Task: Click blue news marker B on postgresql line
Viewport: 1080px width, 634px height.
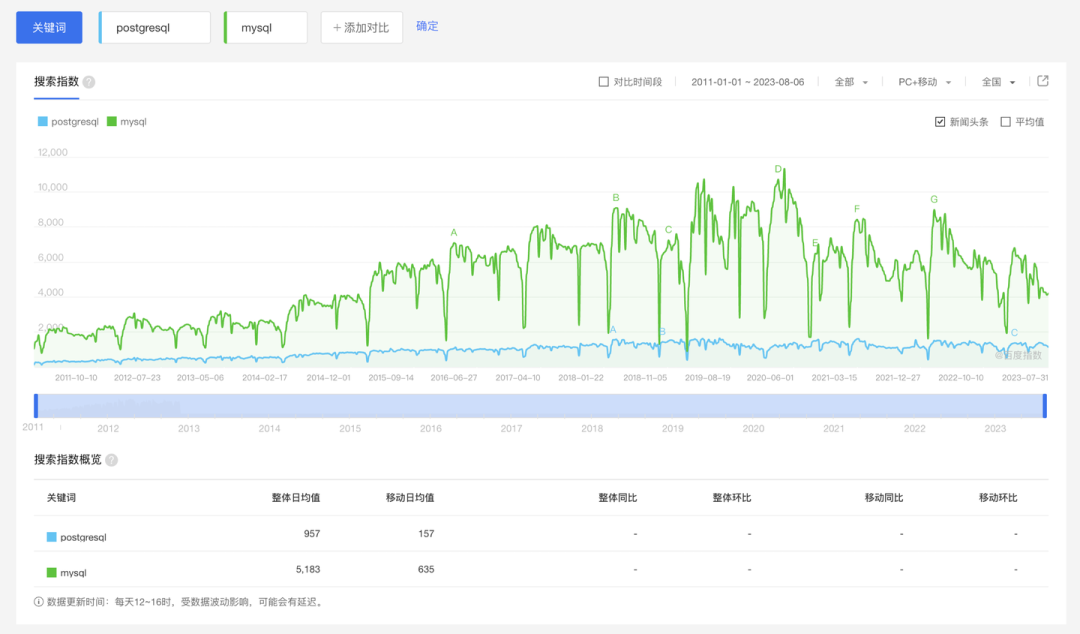Action: click(x=663, y=331)
